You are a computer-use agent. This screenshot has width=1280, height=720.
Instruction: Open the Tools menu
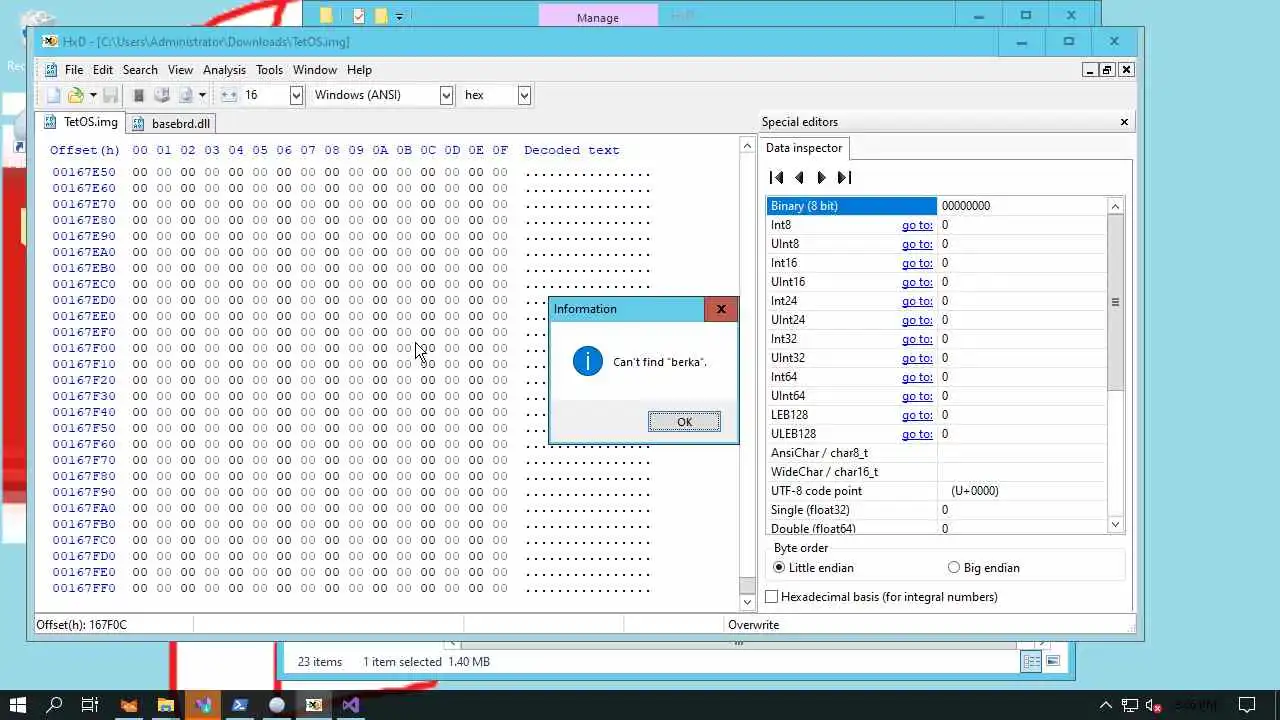click(269, 70)
